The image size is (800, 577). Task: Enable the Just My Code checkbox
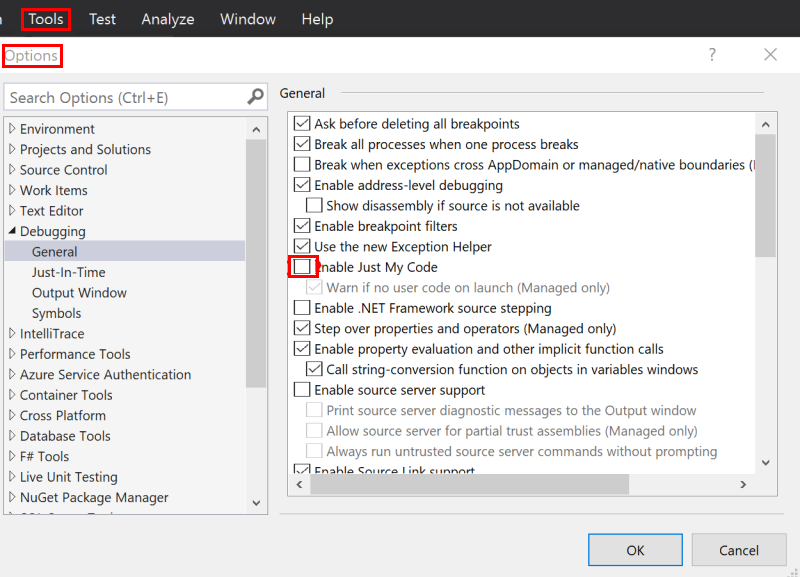[x=302, y=267]
